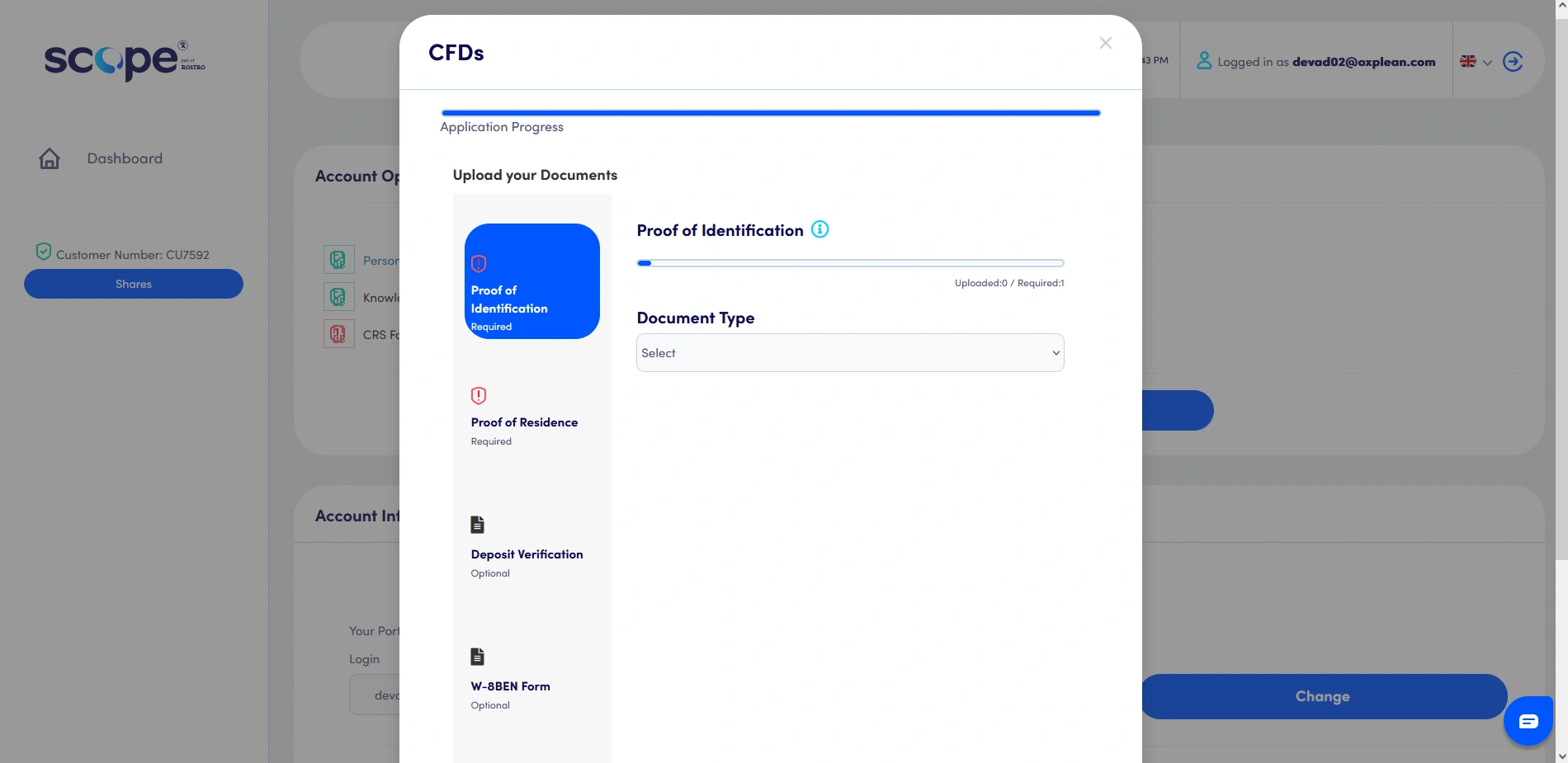Click the shield icon beside Customer Number
The image size is (1568, 763).
click(43, 251)
